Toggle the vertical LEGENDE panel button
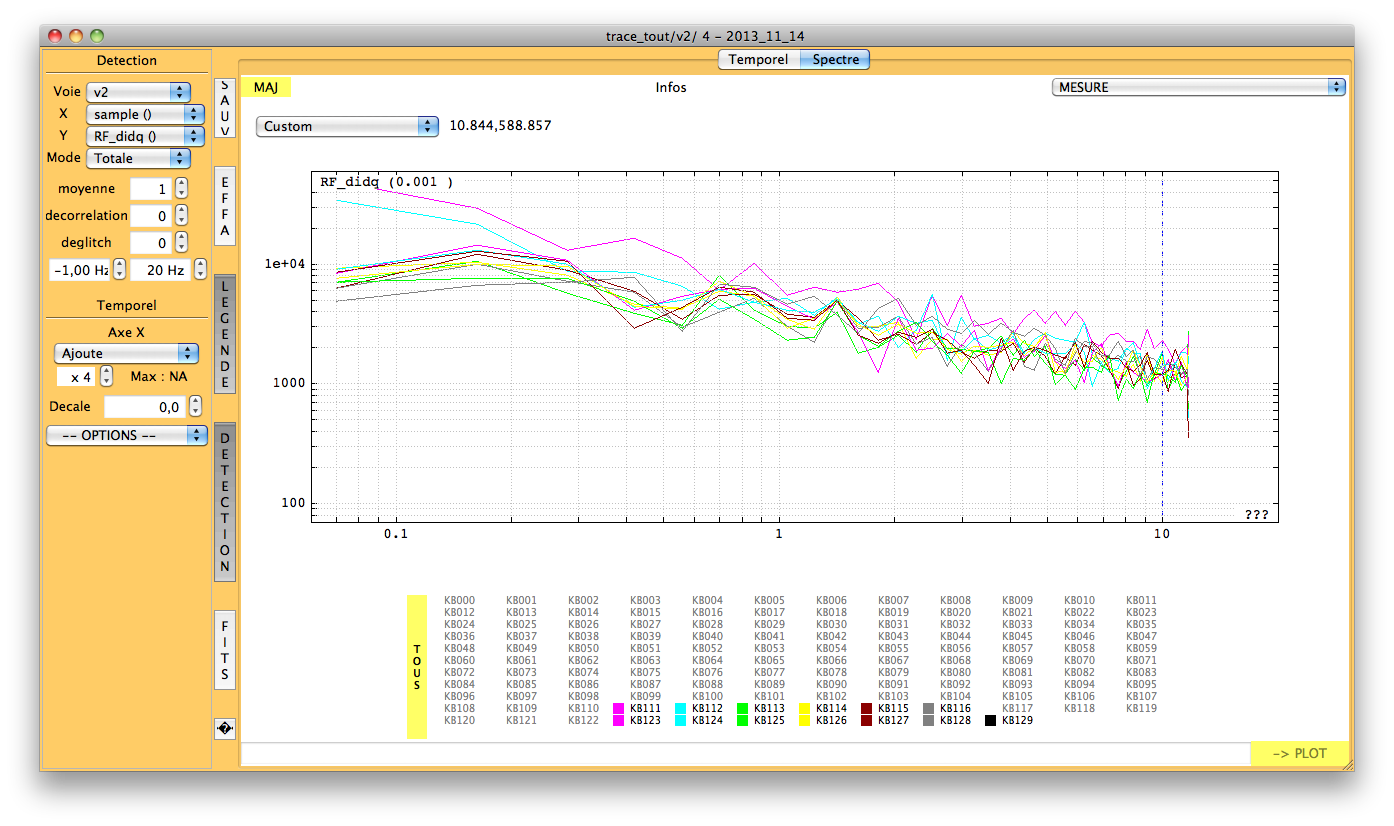This screenshot has width=1394, height=826. [x=225, y=334]
